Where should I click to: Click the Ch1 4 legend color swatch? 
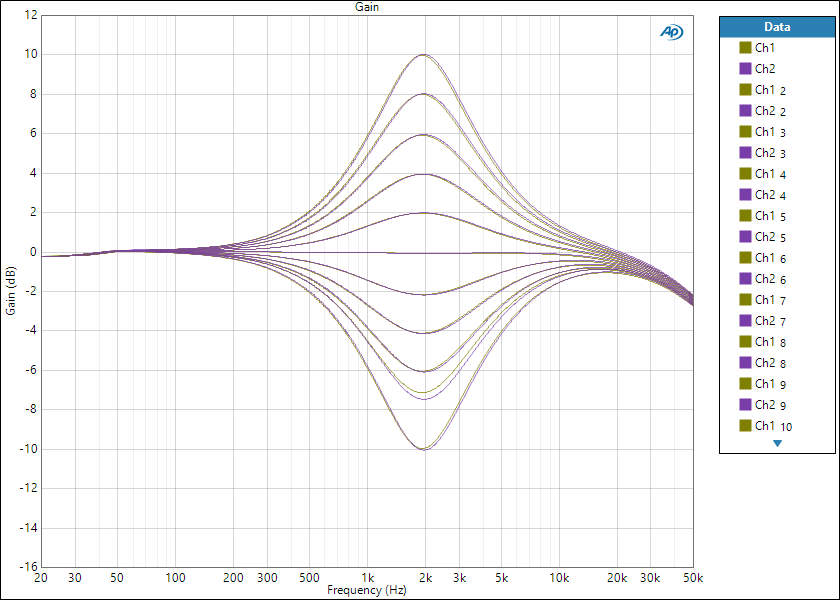tap(745, 174)
